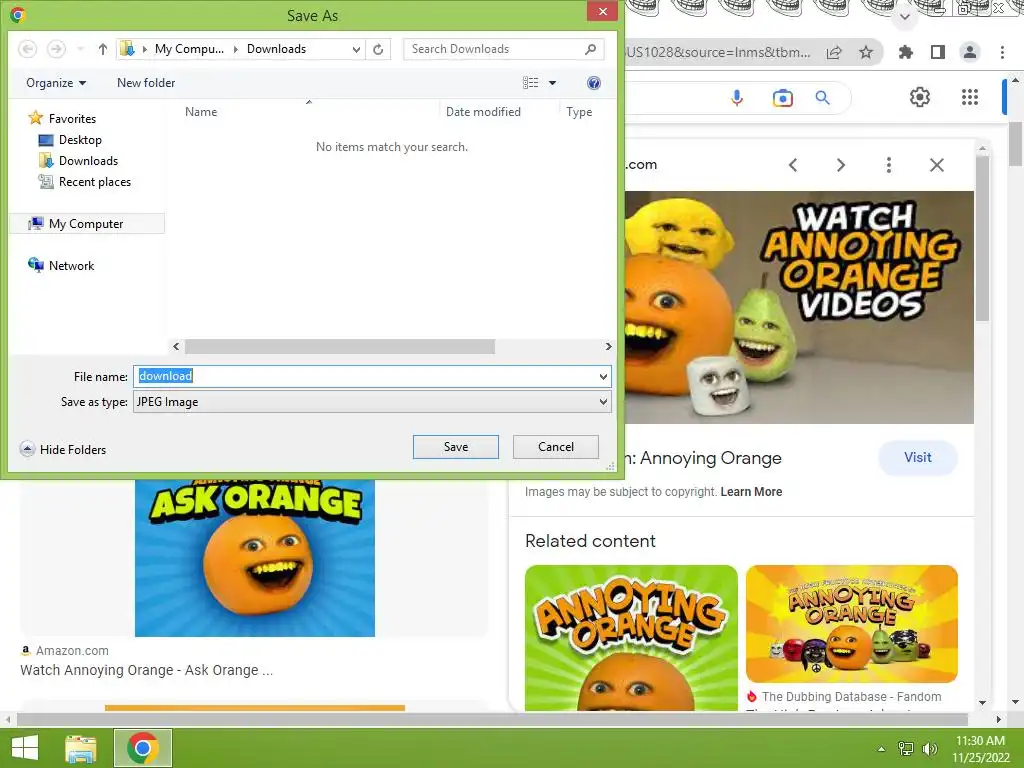This screenshot has height=768, width=1024.
Task: Click Save button
Action: pos(456,447)
